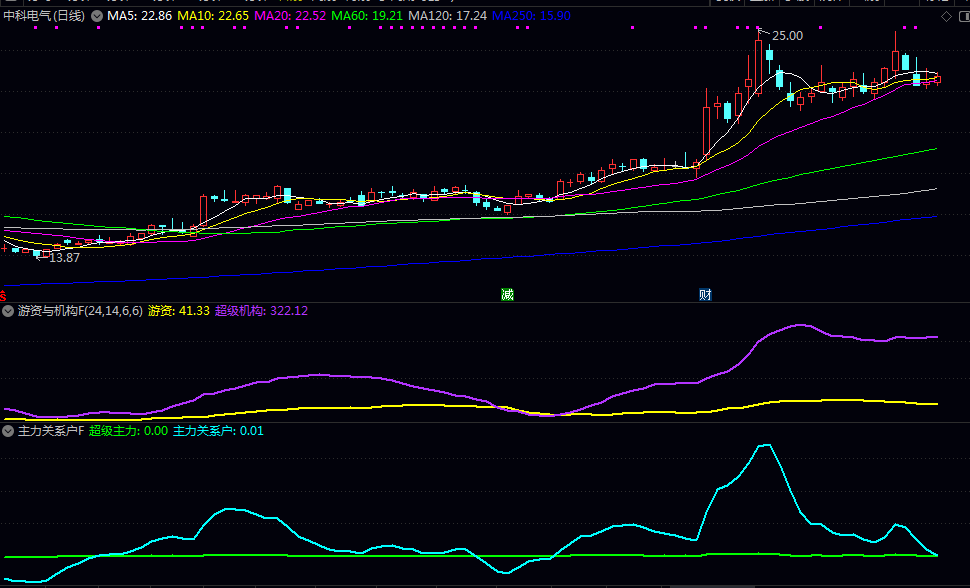Click the MA120: 17.24 label
The height and width of the screenshot is (588, 970).
click(x=447, y=16)
